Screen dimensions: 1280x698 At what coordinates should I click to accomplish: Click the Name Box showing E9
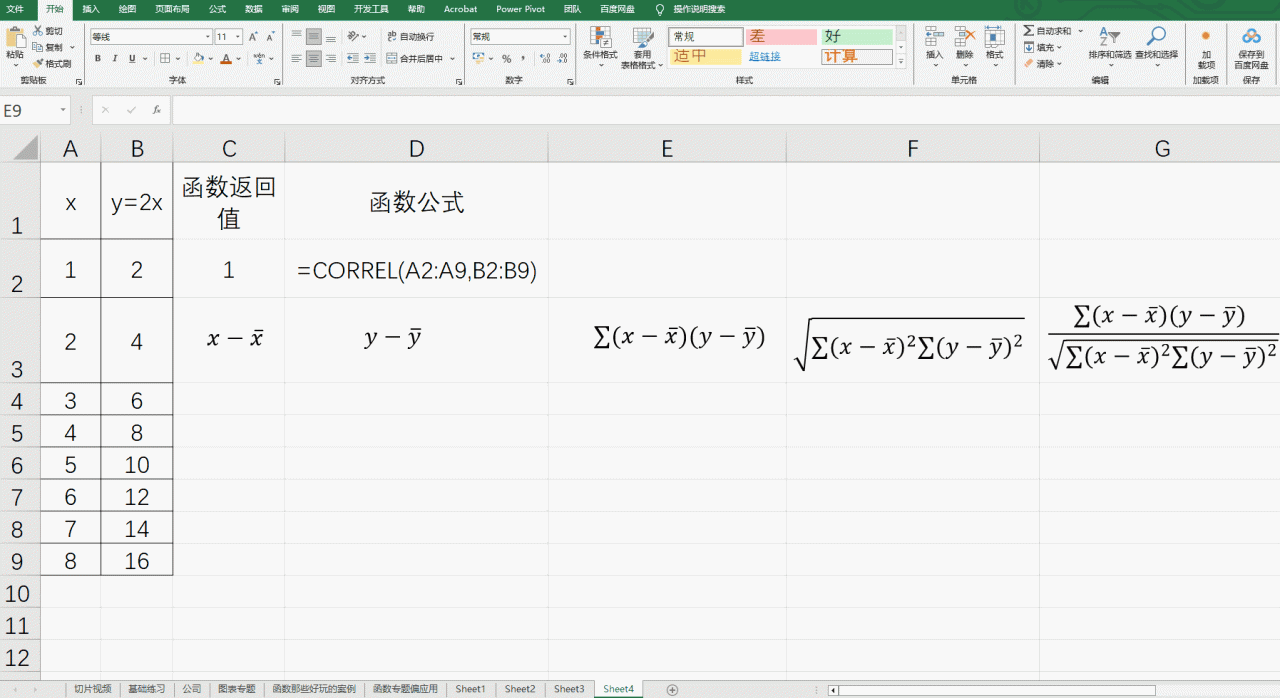[x=36, y=110]
